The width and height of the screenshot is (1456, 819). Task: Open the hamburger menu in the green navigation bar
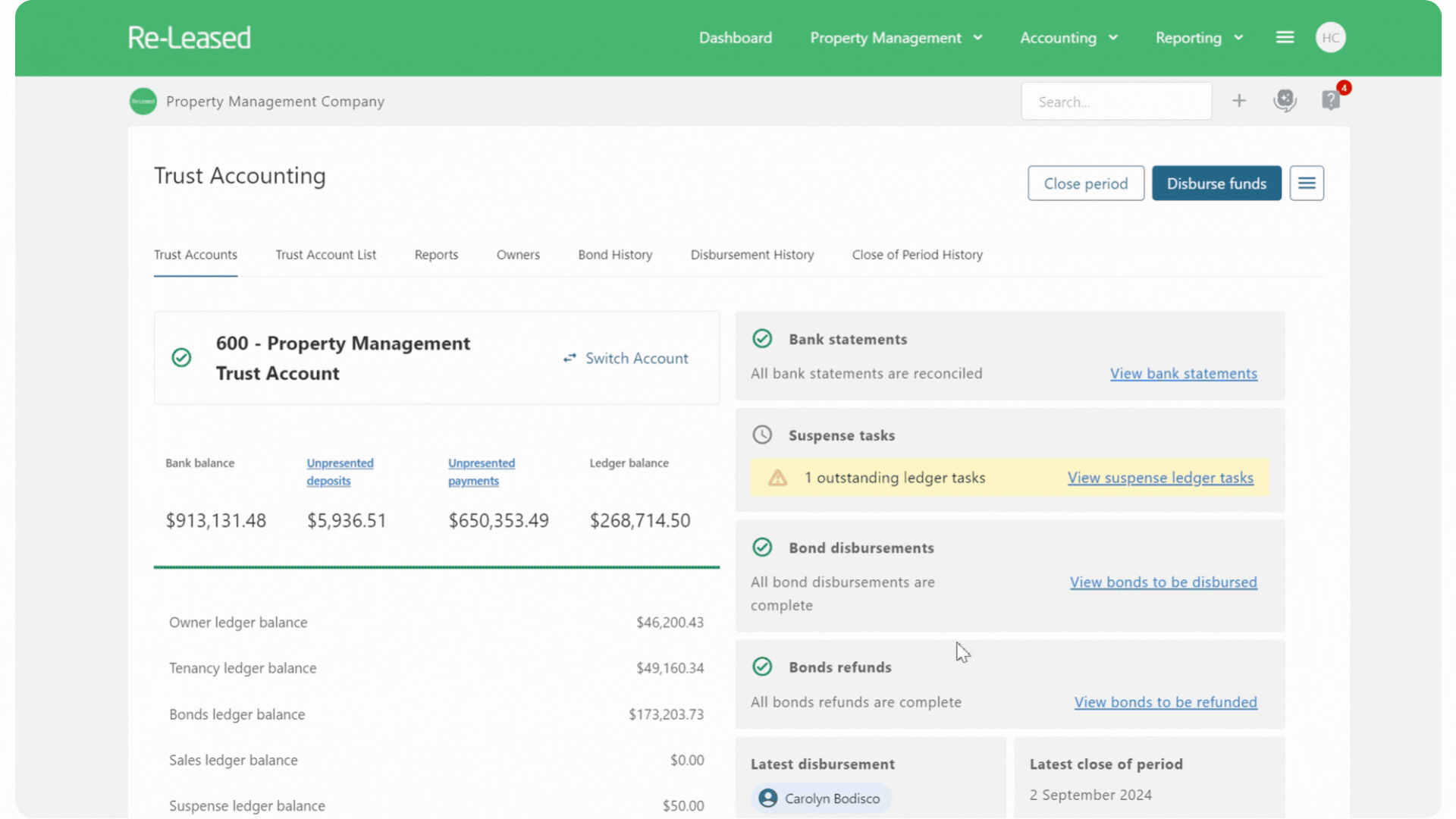click(1285, 36)
